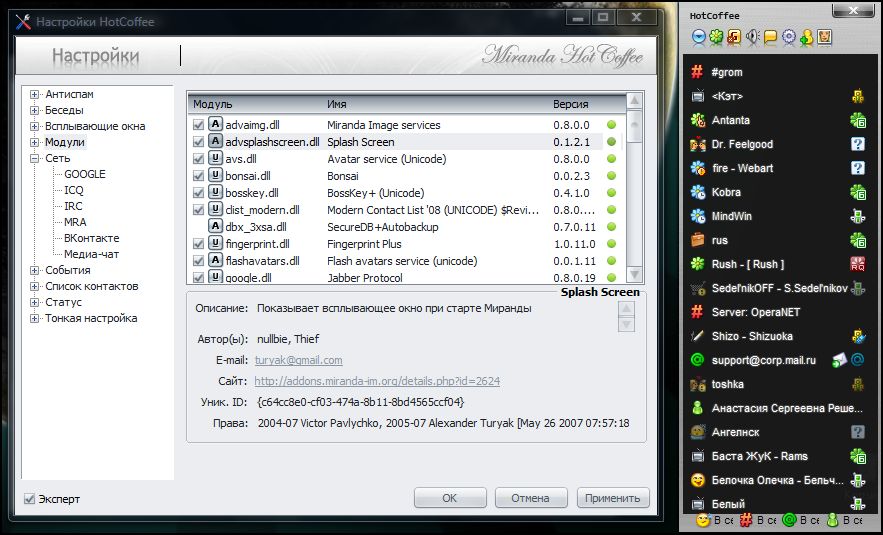
Task: Click the green status dot for bonsai.dll
Action: (612, 176)
